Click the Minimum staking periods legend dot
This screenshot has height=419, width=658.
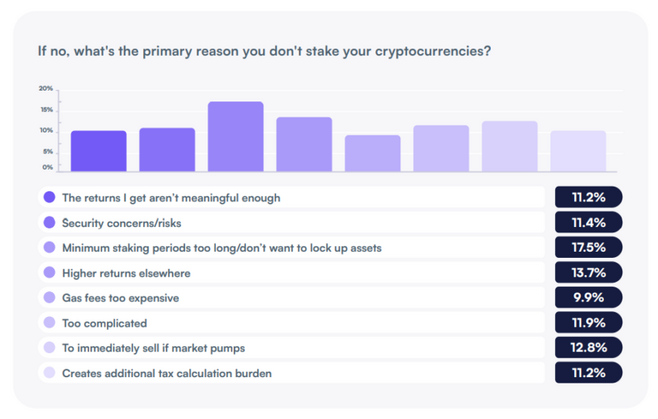click(50, 247)
